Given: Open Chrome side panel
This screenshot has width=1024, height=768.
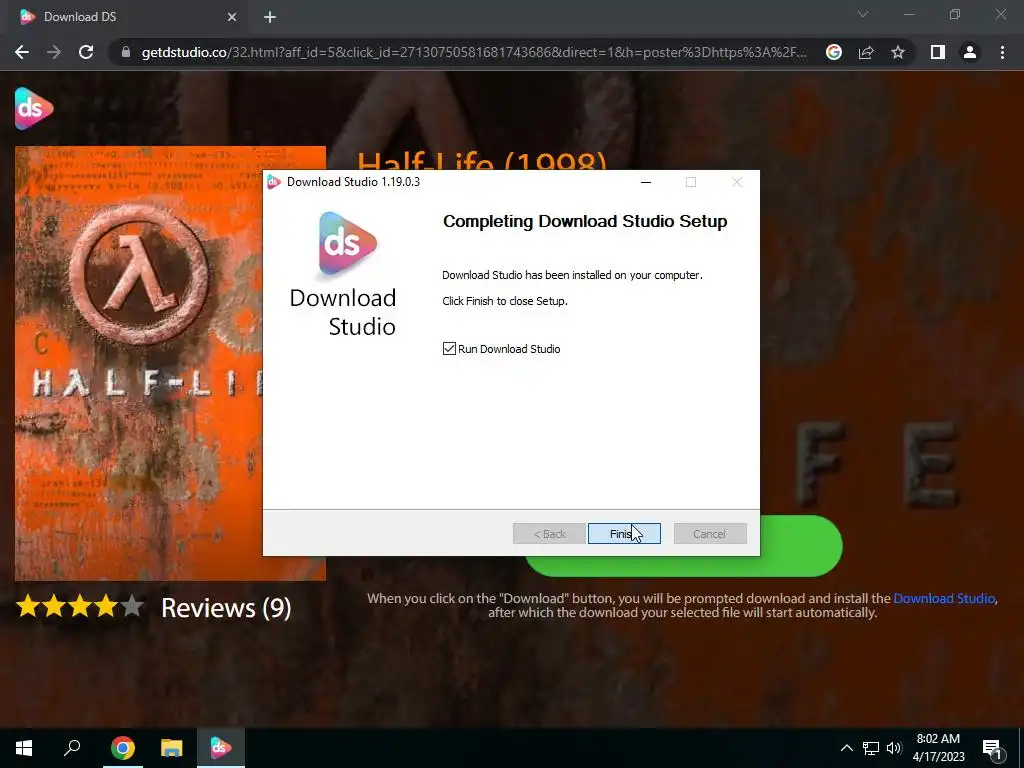Looking at the screenshot, I should (938, 52).
